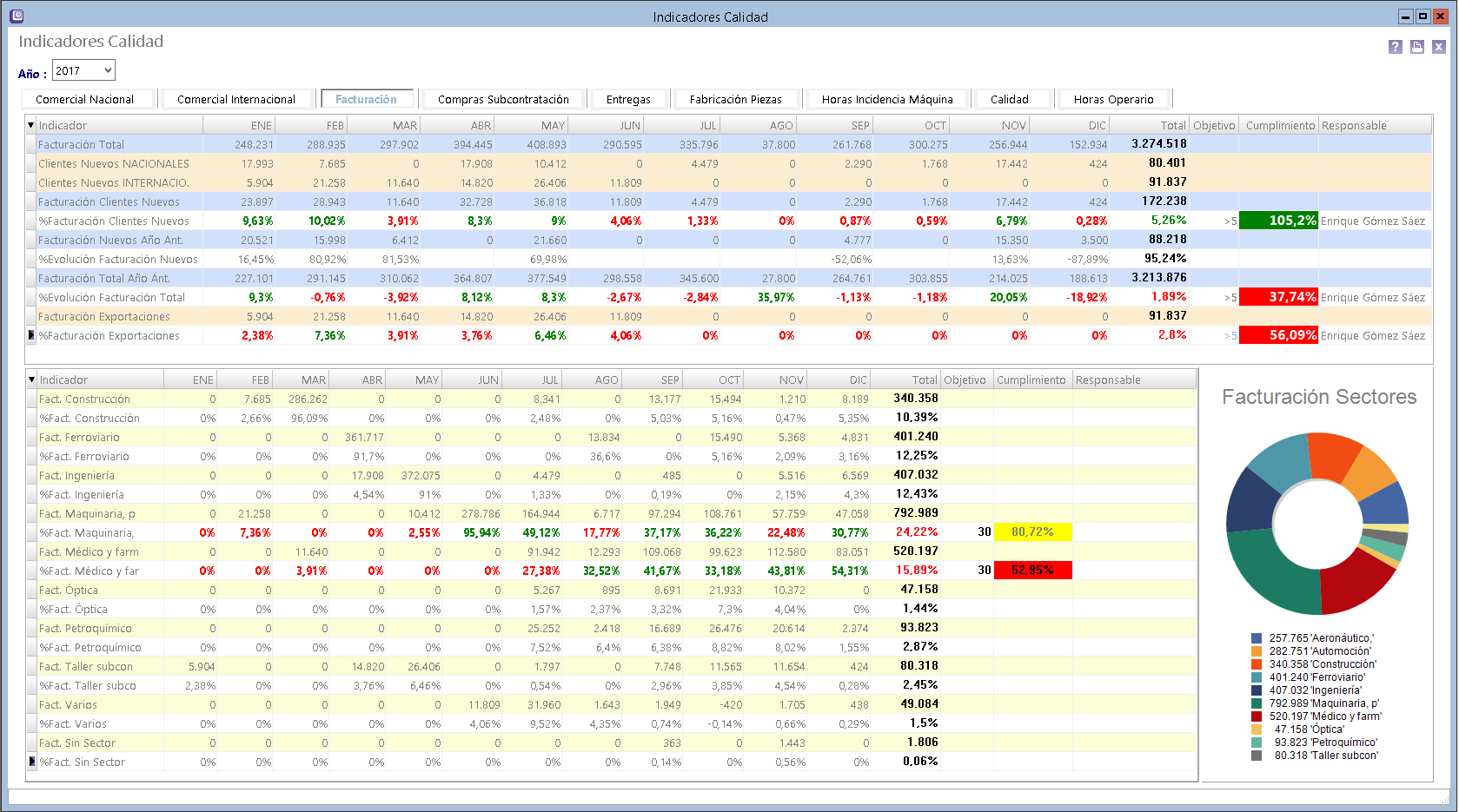Go to the Horas Operario tab

(1113, 99)
